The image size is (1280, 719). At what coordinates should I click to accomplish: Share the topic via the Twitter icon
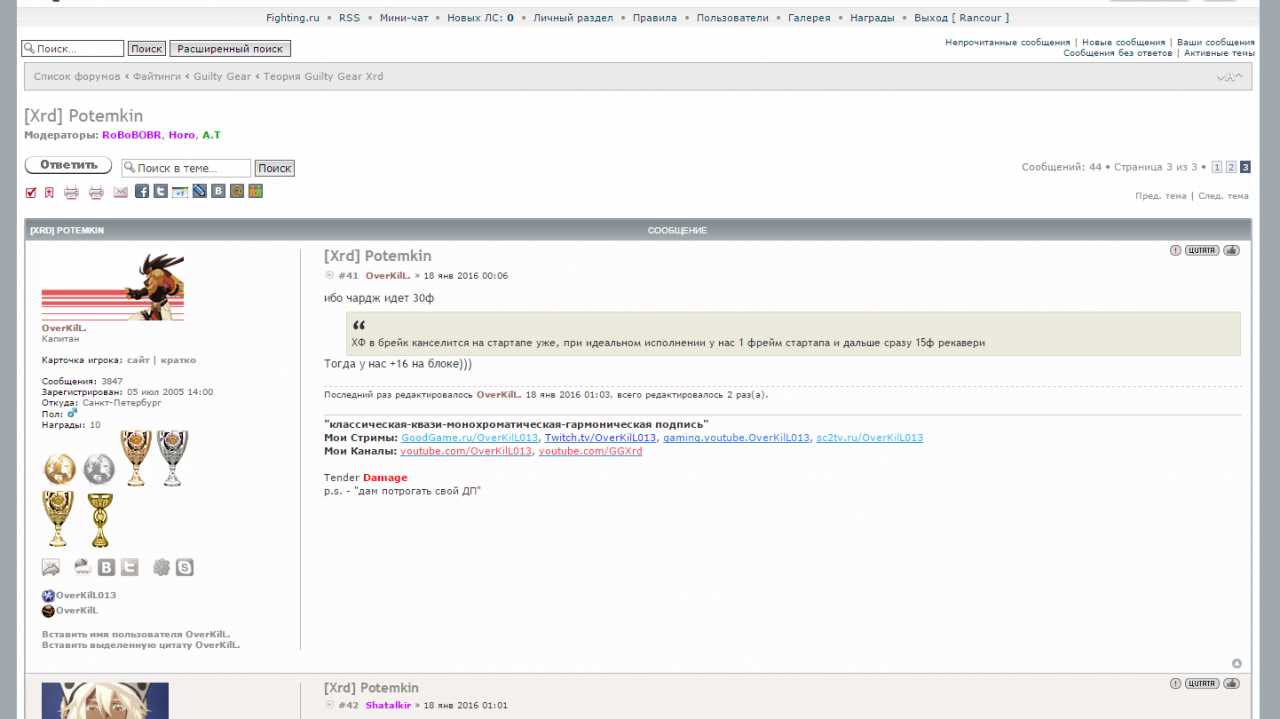[x=160, y=191]
